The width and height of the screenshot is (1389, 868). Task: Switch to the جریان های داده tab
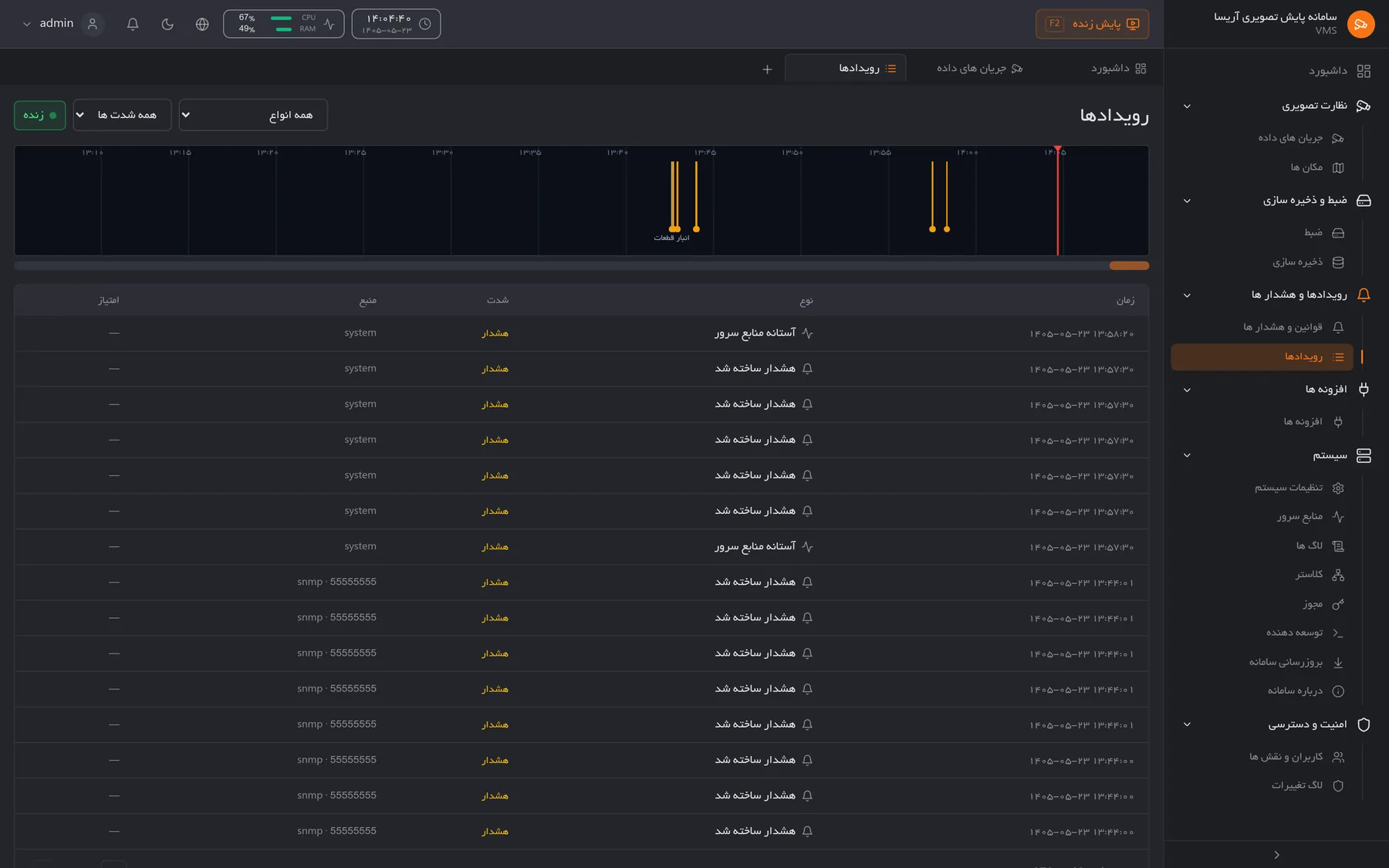[979, 69]
